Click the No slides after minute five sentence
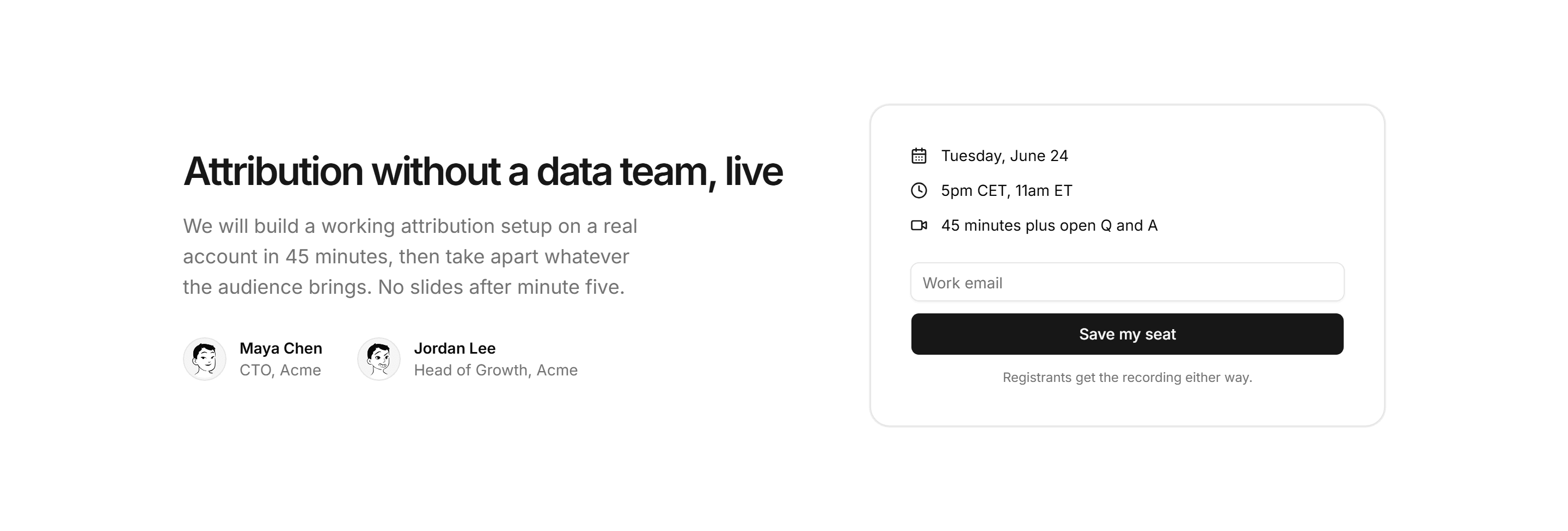 click(501, 287)
